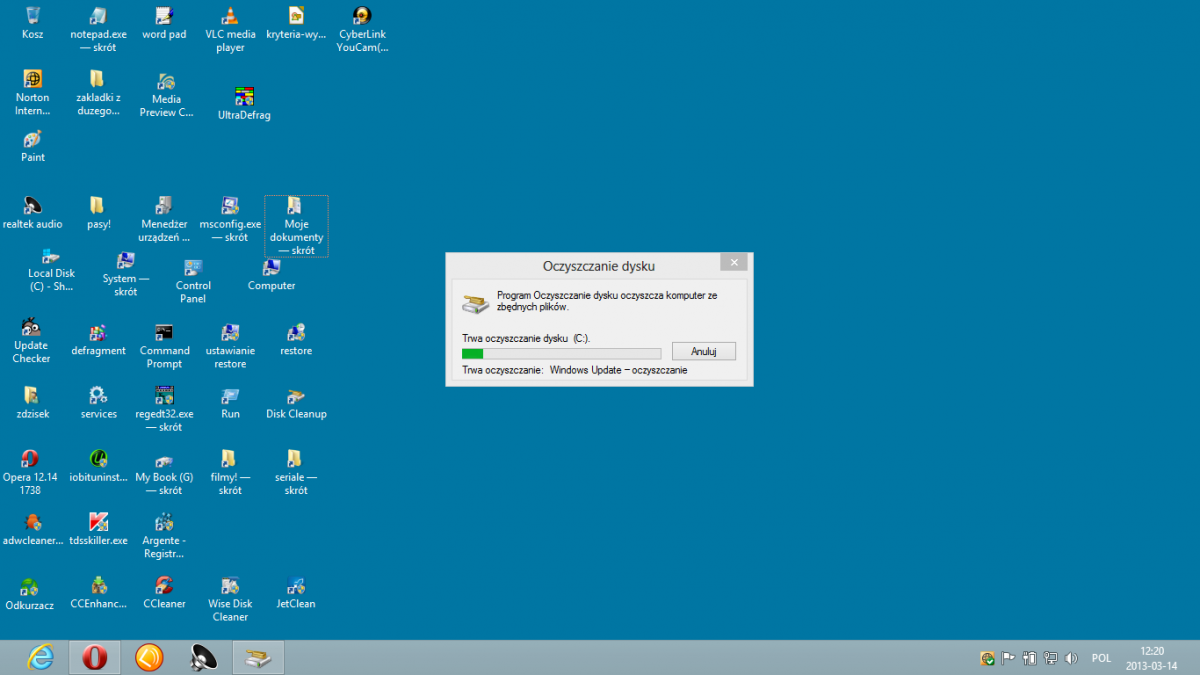Open Media Preview C... icon
1200x675 pixels.
tap(166, 81)
